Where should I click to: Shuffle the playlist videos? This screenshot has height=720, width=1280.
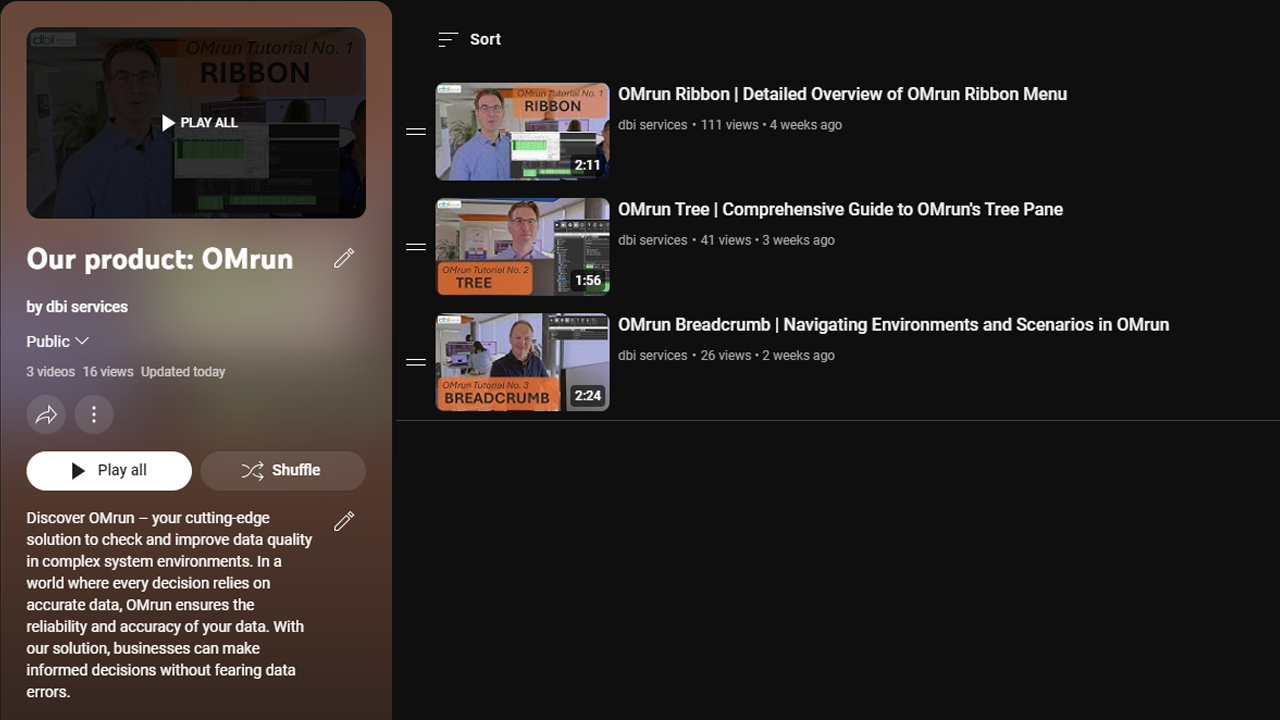coord(283,471)
